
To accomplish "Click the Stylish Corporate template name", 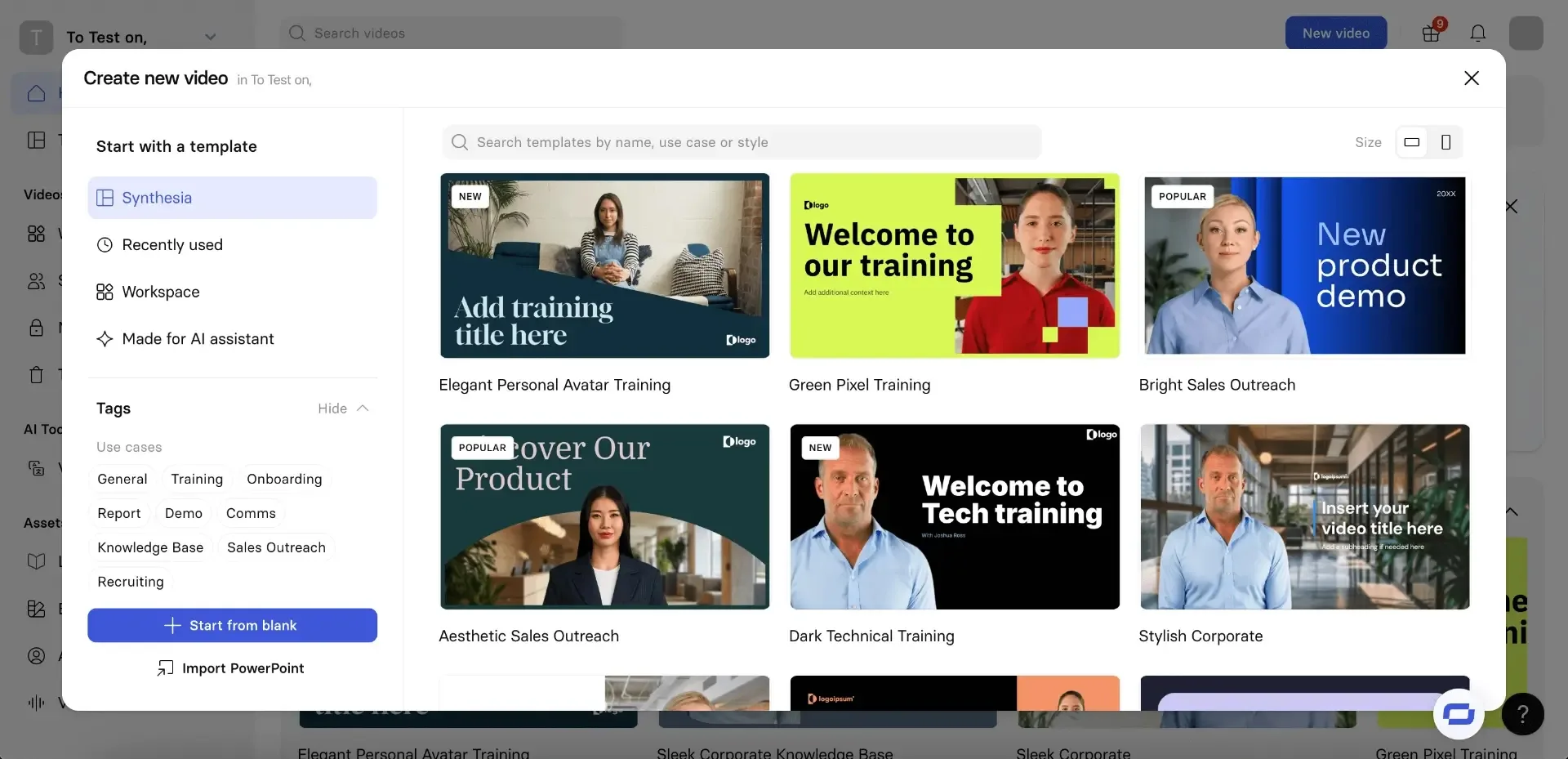I will [x=1200, y=636].
